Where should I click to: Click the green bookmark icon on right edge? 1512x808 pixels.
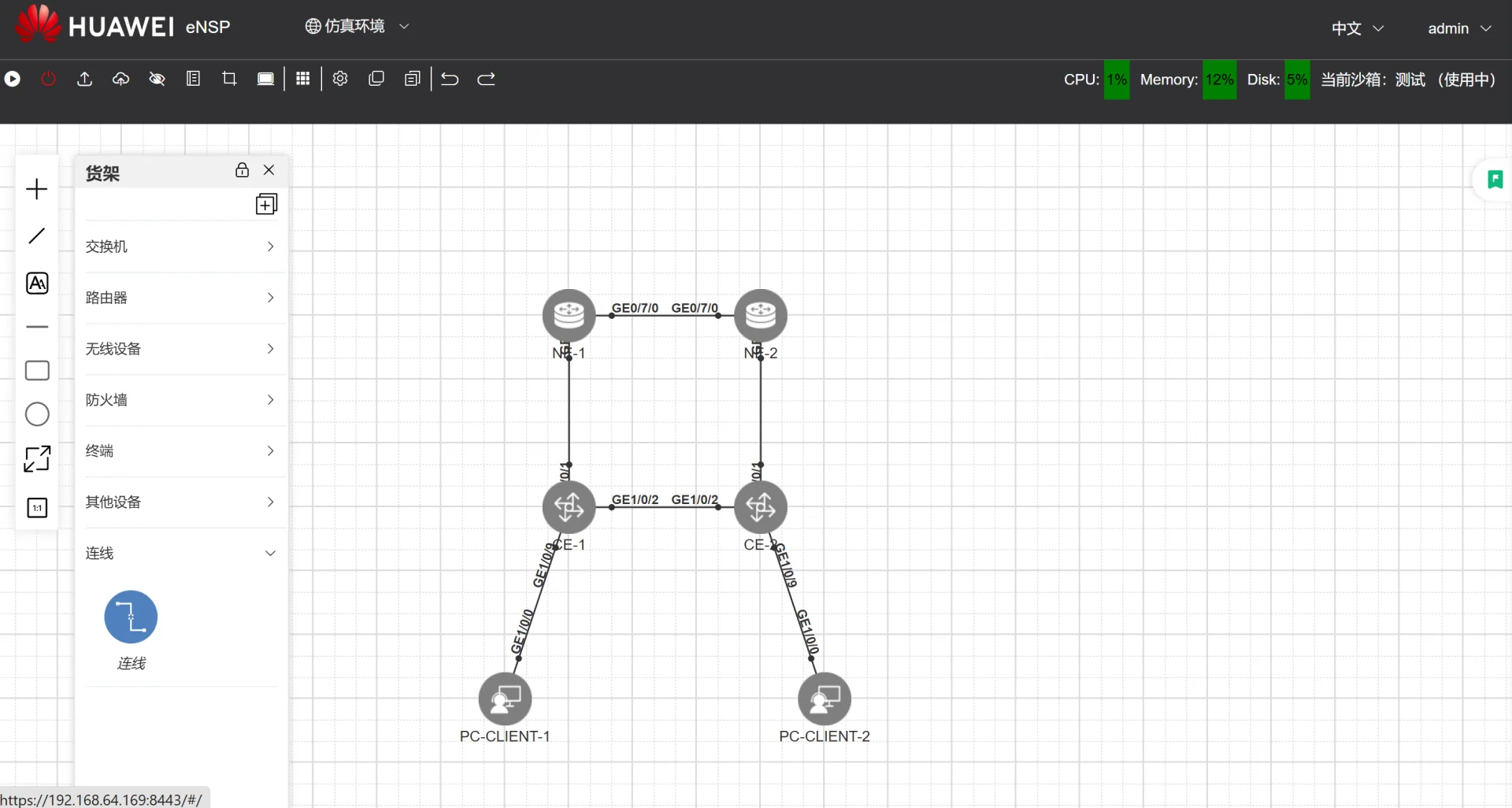[1495, 180]
